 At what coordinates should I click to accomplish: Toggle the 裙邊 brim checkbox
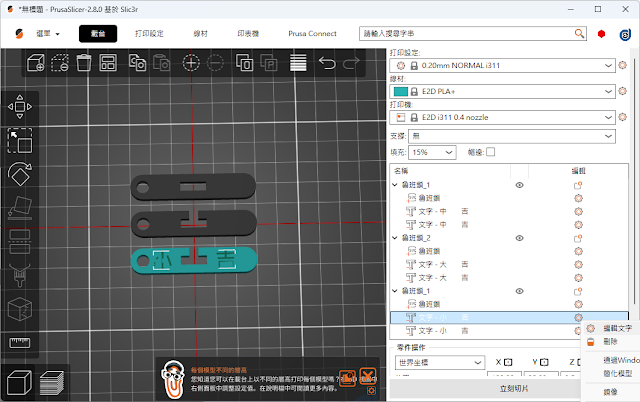pos(491,152)
